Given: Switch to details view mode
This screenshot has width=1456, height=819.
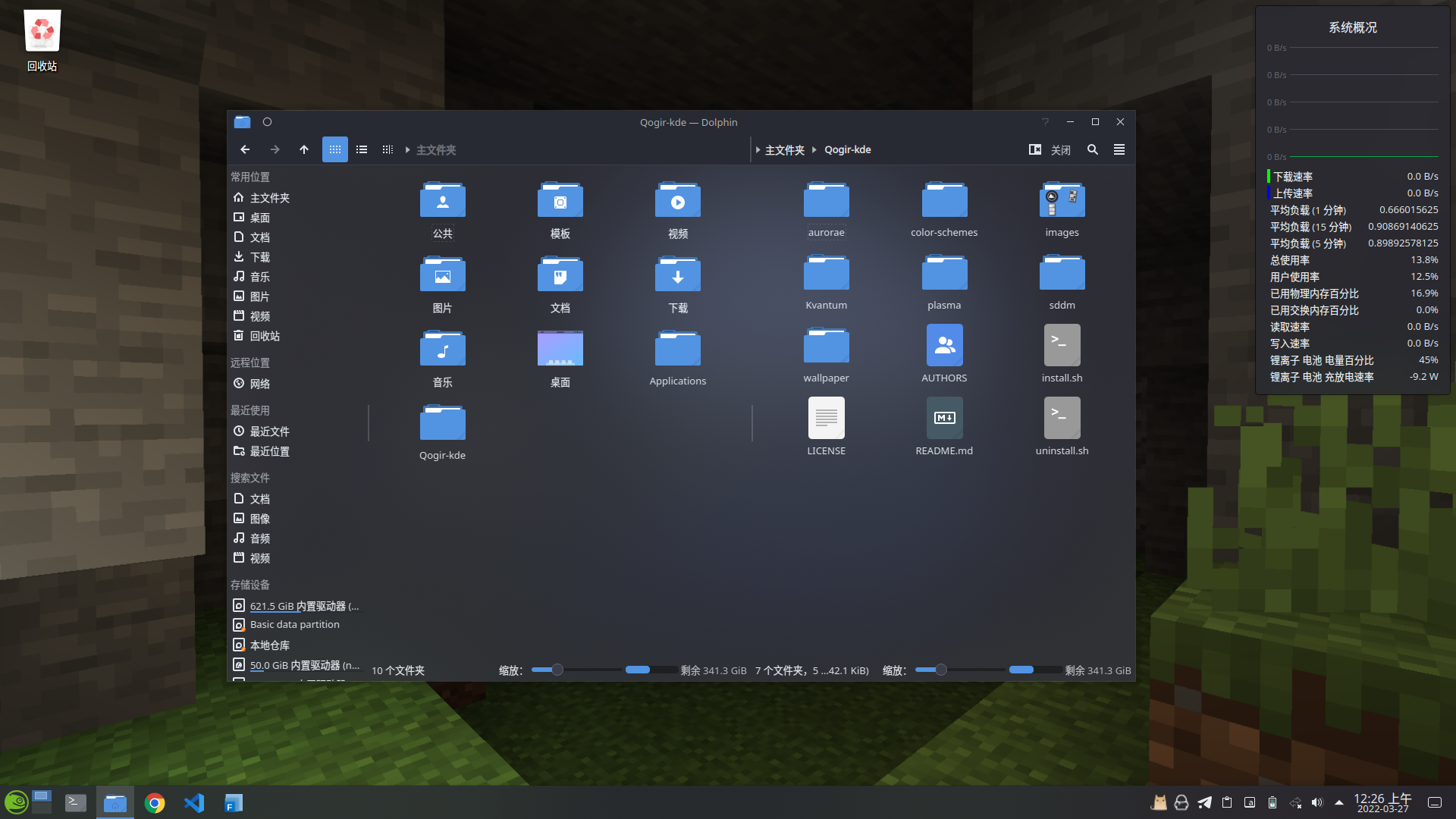Looking at the screenshot, I should (x=388, y=150).
